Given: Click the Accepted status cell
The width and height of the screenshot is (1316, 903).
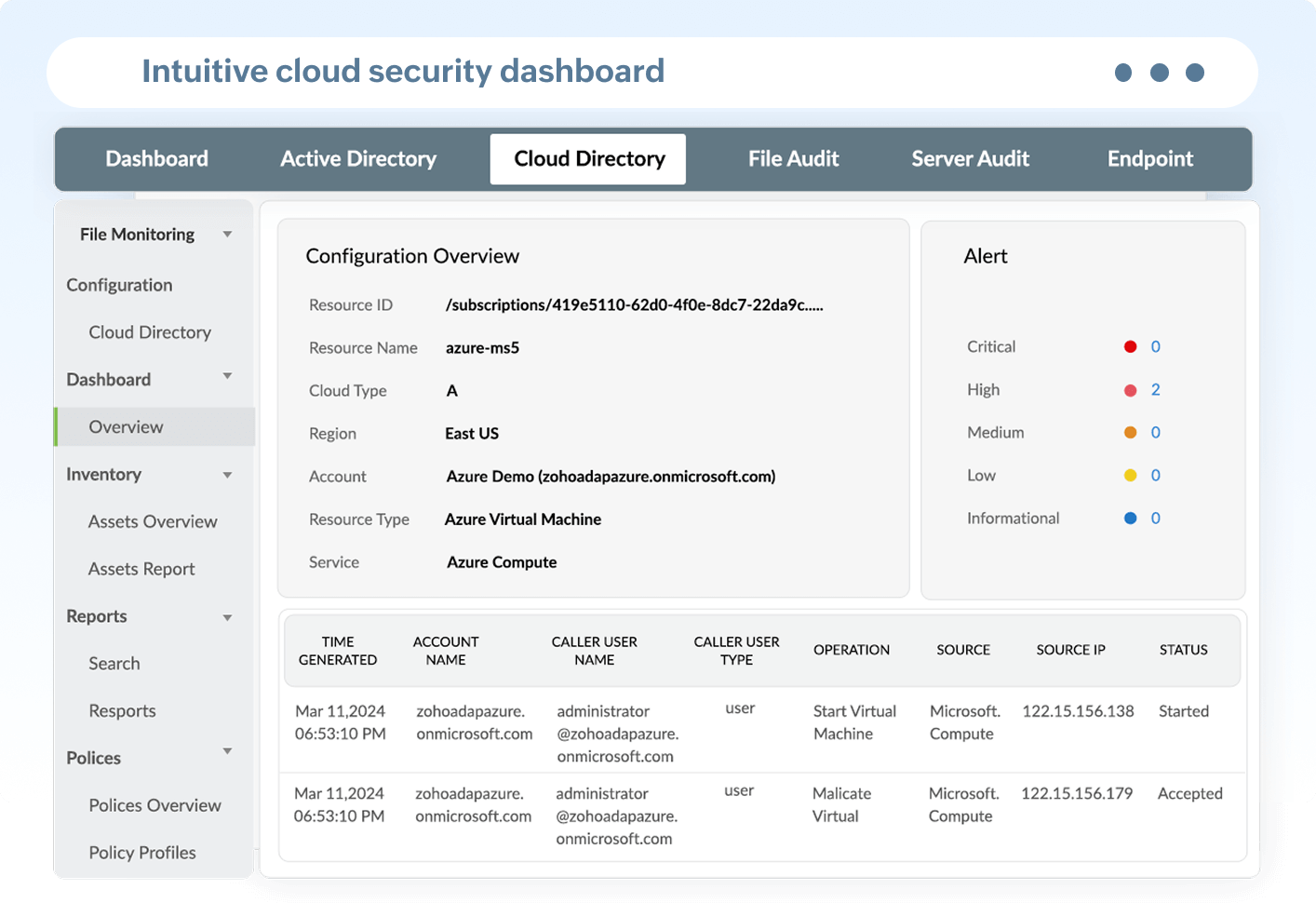Looking at the screenshot, I should coord(1189,794).
